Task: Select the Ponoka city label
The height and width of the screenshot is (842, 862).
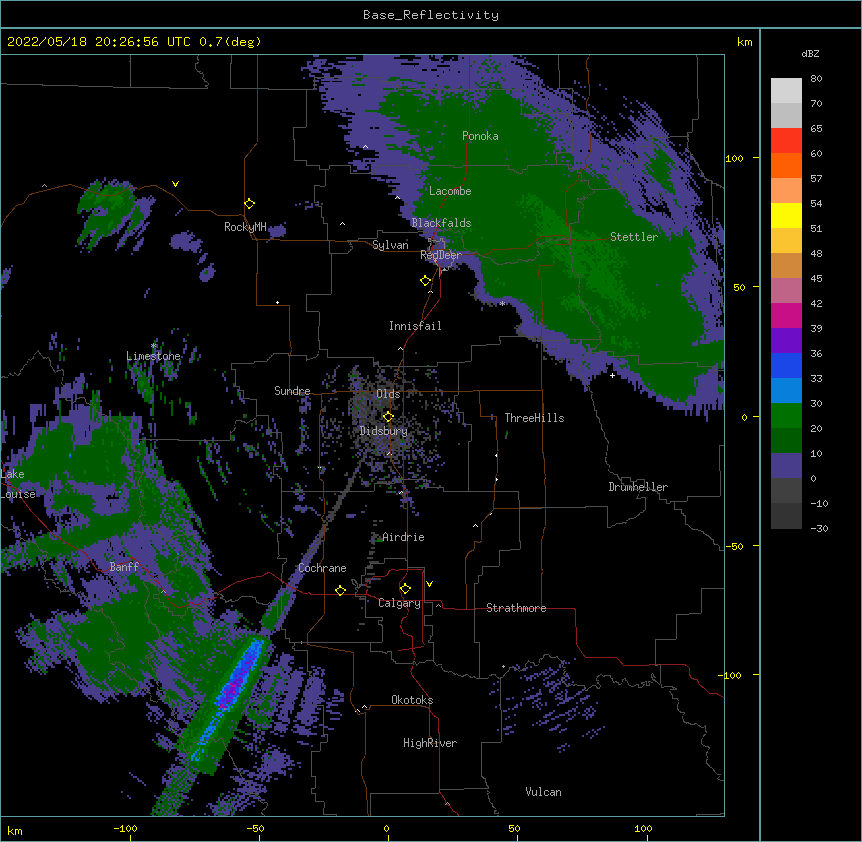Action: 480,136
